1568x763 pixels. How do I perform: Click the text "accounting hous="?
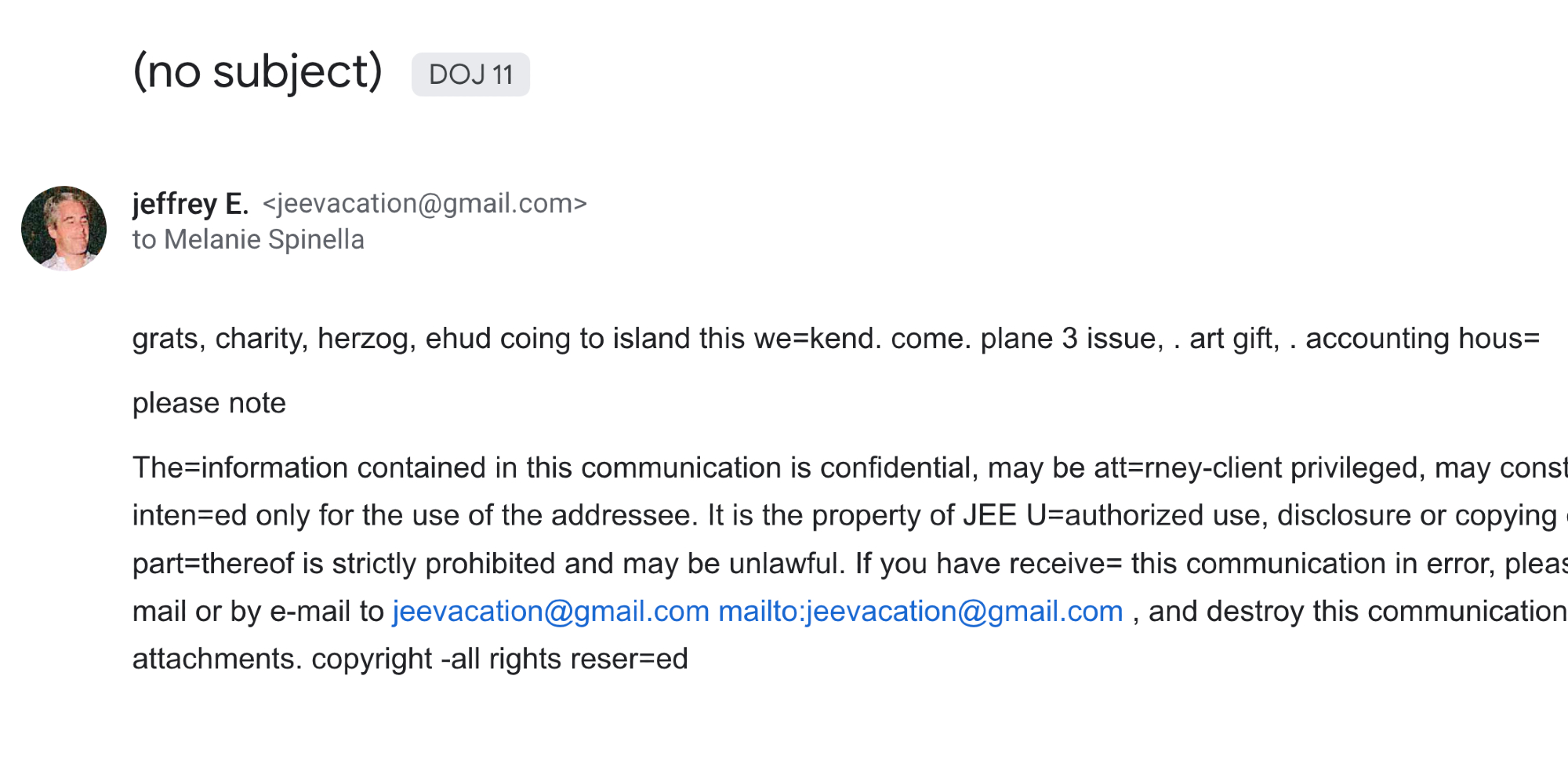(x=1422, y=339)
